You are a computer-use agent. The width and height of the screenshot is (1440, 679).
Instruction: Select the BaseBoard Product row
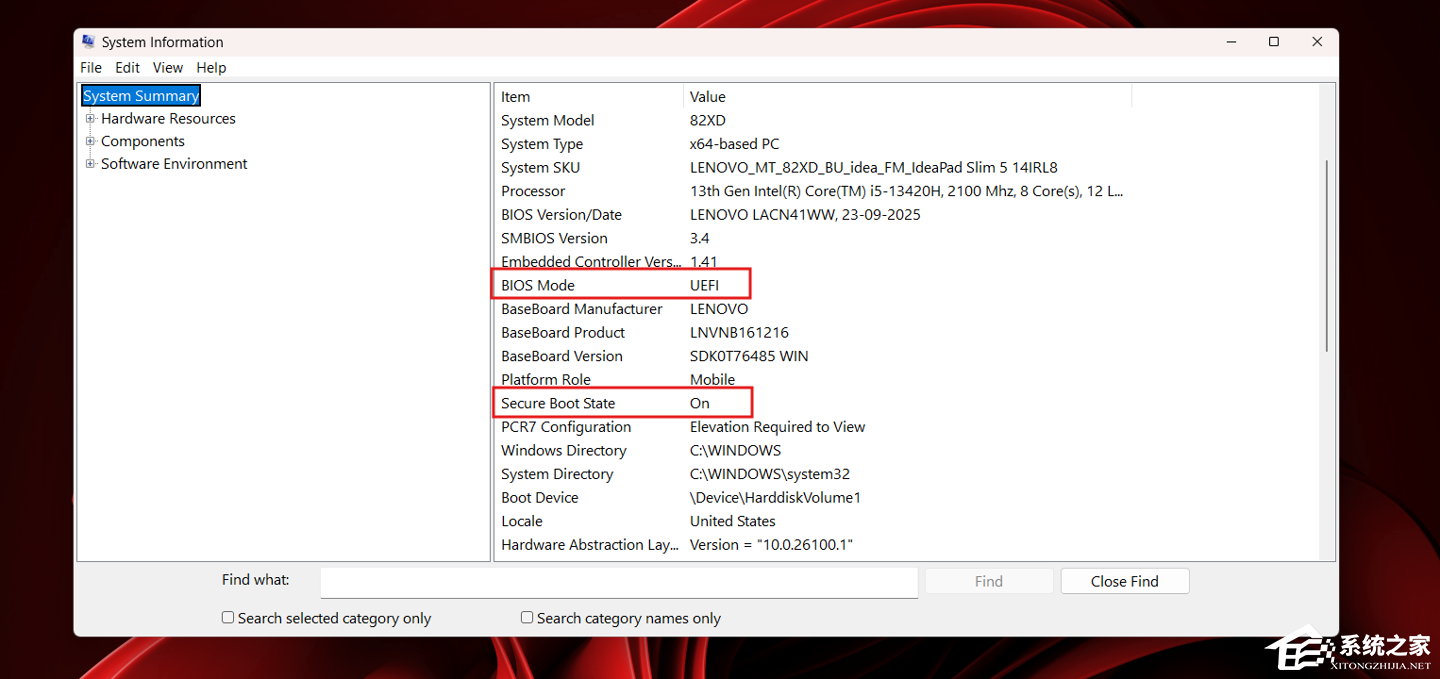coord(813,333)
